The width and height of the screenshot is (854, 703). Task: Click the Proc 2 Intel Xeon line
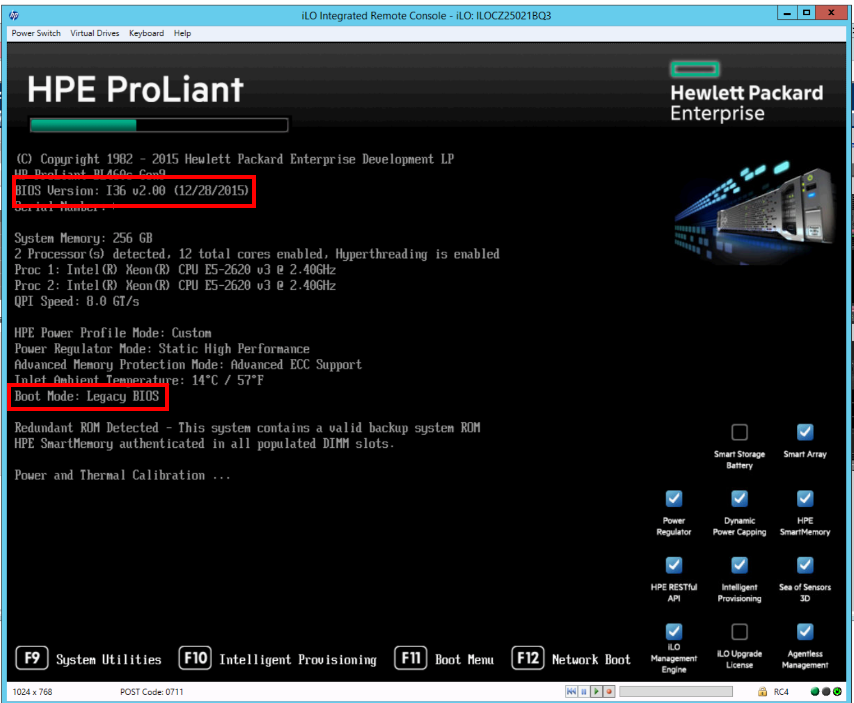click(175, 285)
